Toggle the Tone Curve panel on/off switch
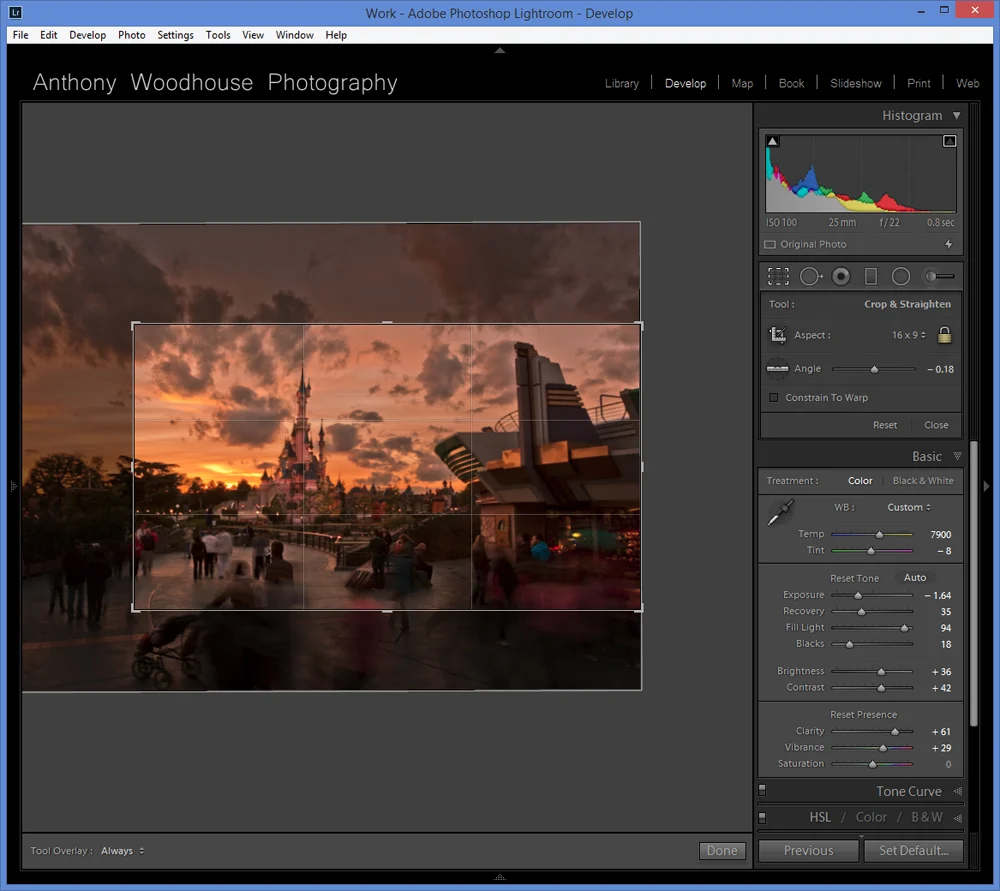Viewport: 1000px width, 891px height. (x=762, y=791)
